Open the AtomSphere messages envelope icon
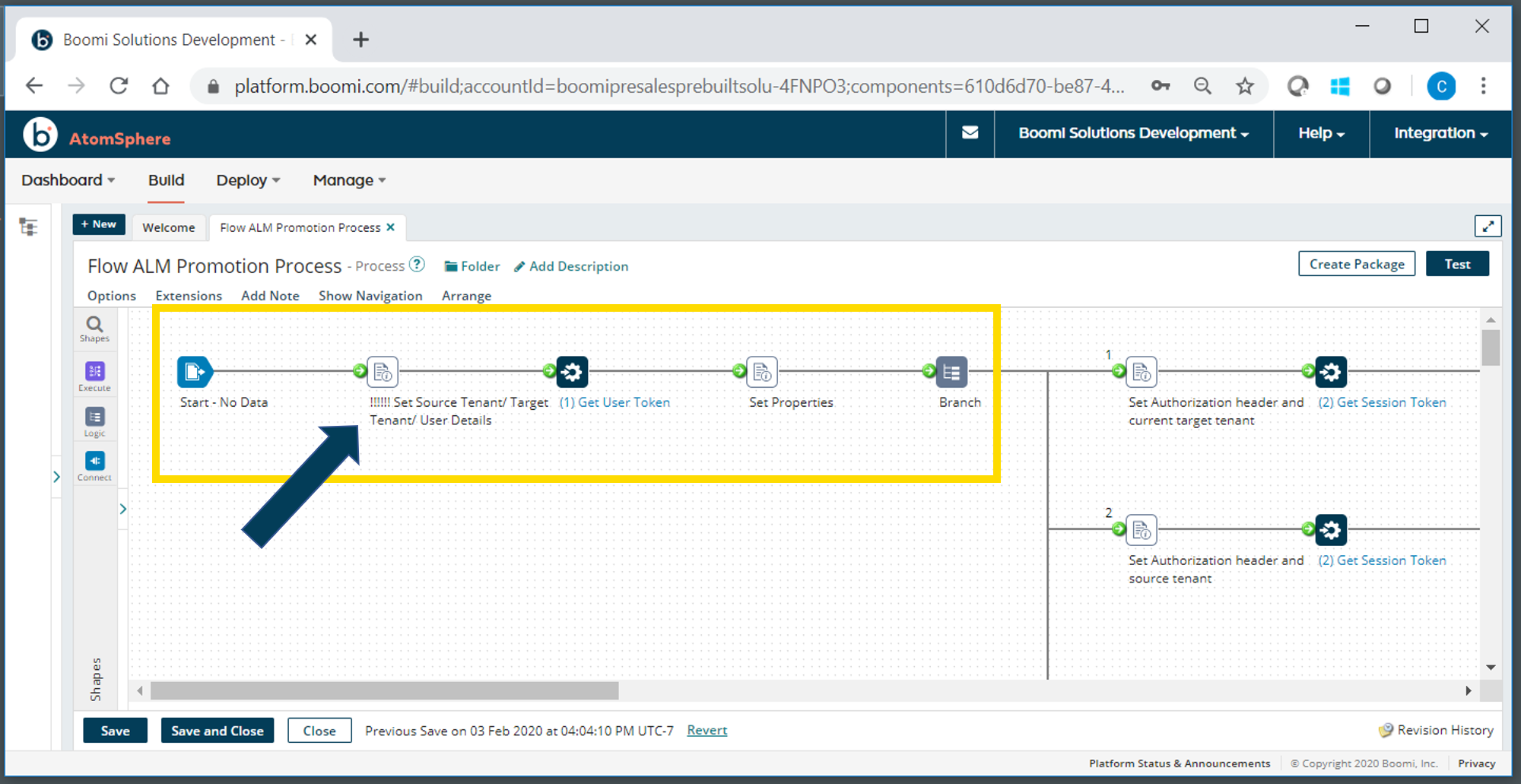Viewport: 1521px width, 784px height. [x=970, y=133]
